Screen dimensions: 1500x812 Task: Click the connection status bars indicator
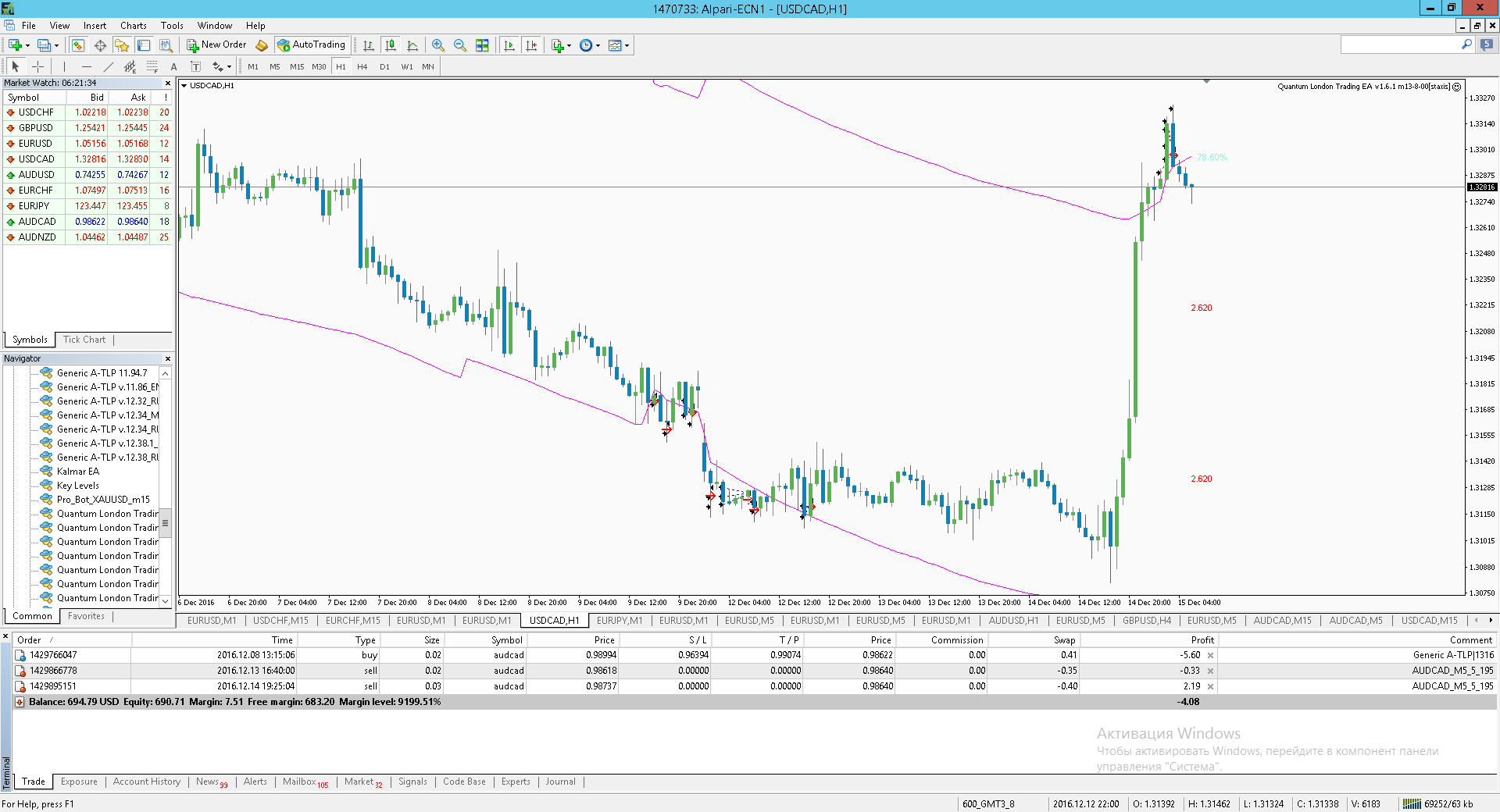(1412, 803)
